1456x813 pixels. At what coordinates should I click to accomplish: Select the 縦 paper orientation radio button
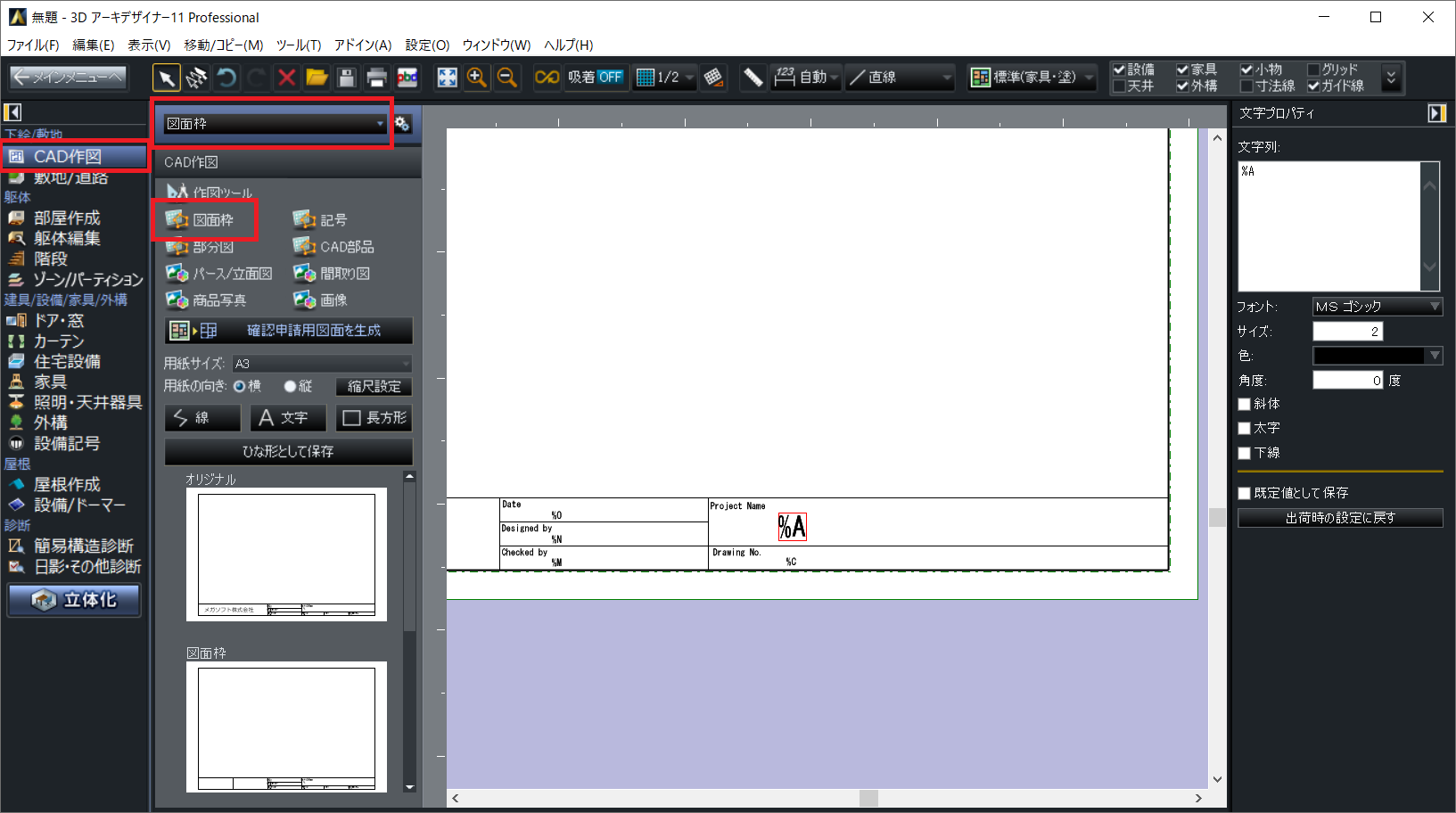pos(290,386)
